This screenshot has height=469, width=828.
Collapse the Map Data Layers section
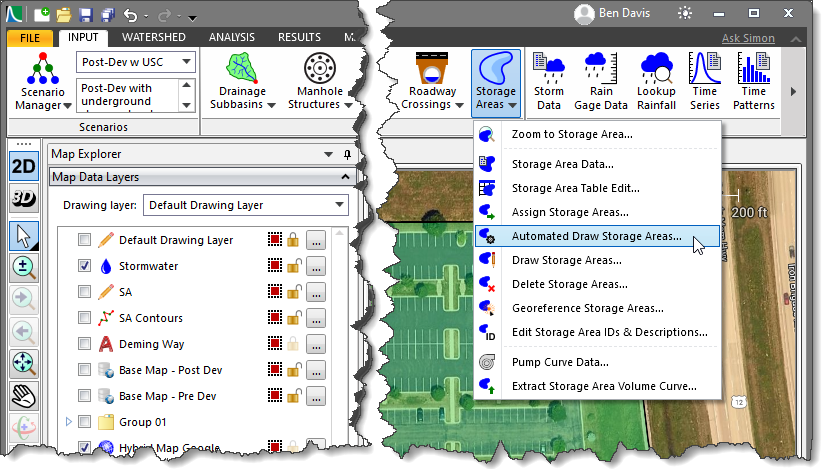(x=345, y=177)
